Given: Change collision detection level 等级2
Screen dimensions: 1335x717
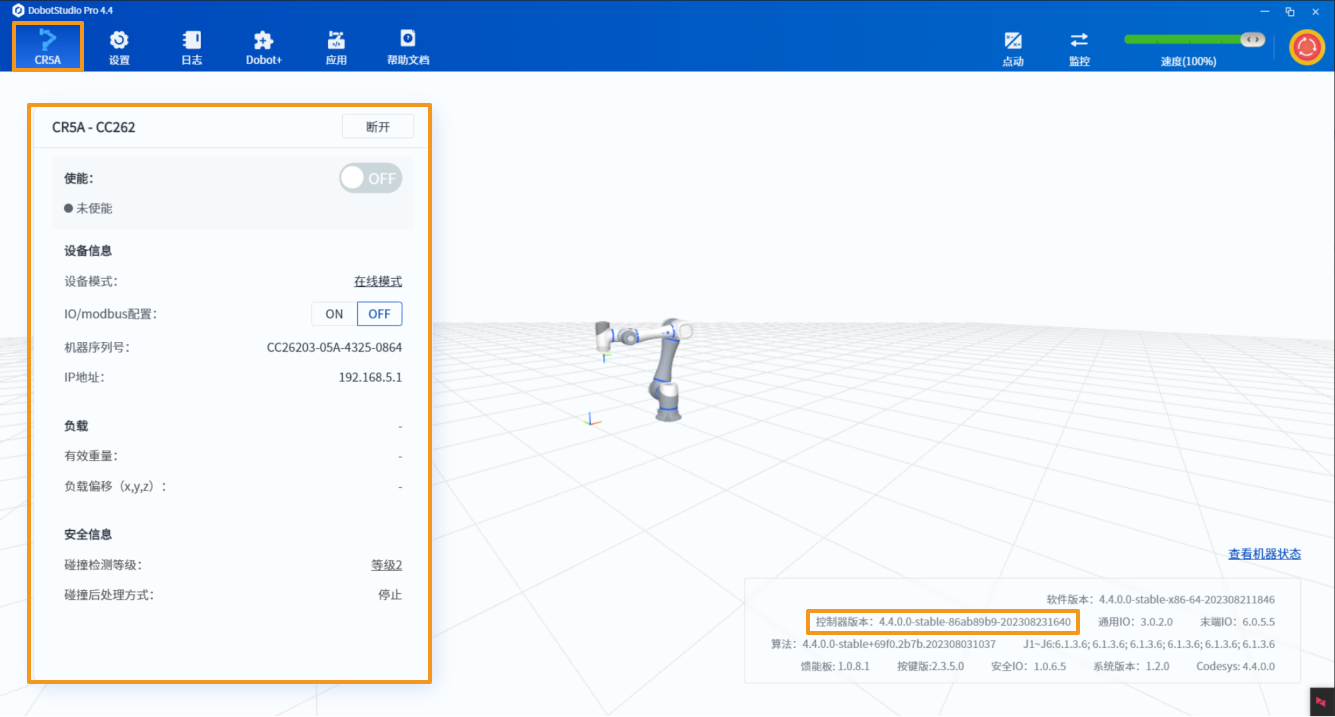Looking at the screenshot, I should (x=386, y=565).
